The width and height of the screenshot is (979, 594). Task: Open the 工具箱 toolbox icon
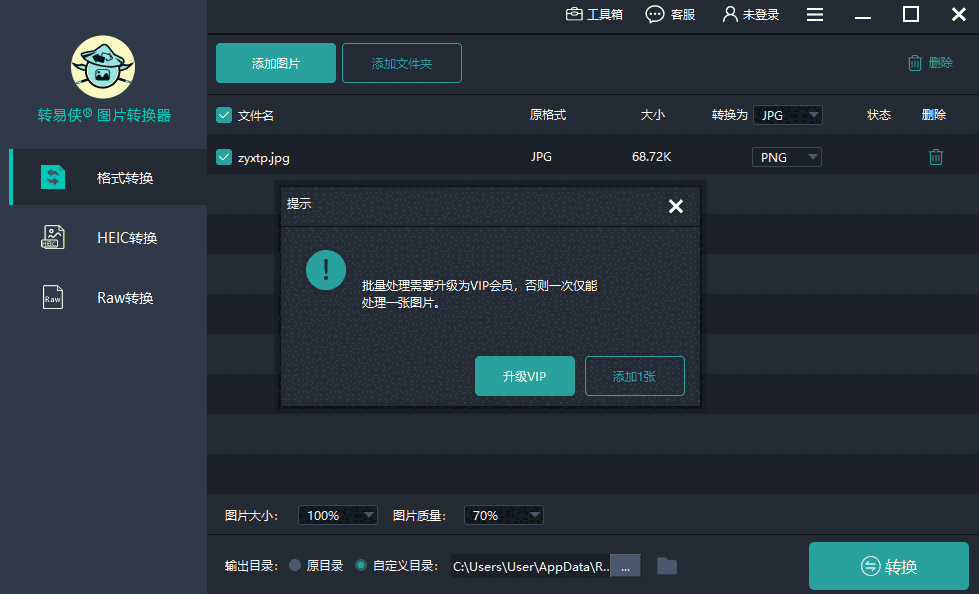tap(573, 14)
